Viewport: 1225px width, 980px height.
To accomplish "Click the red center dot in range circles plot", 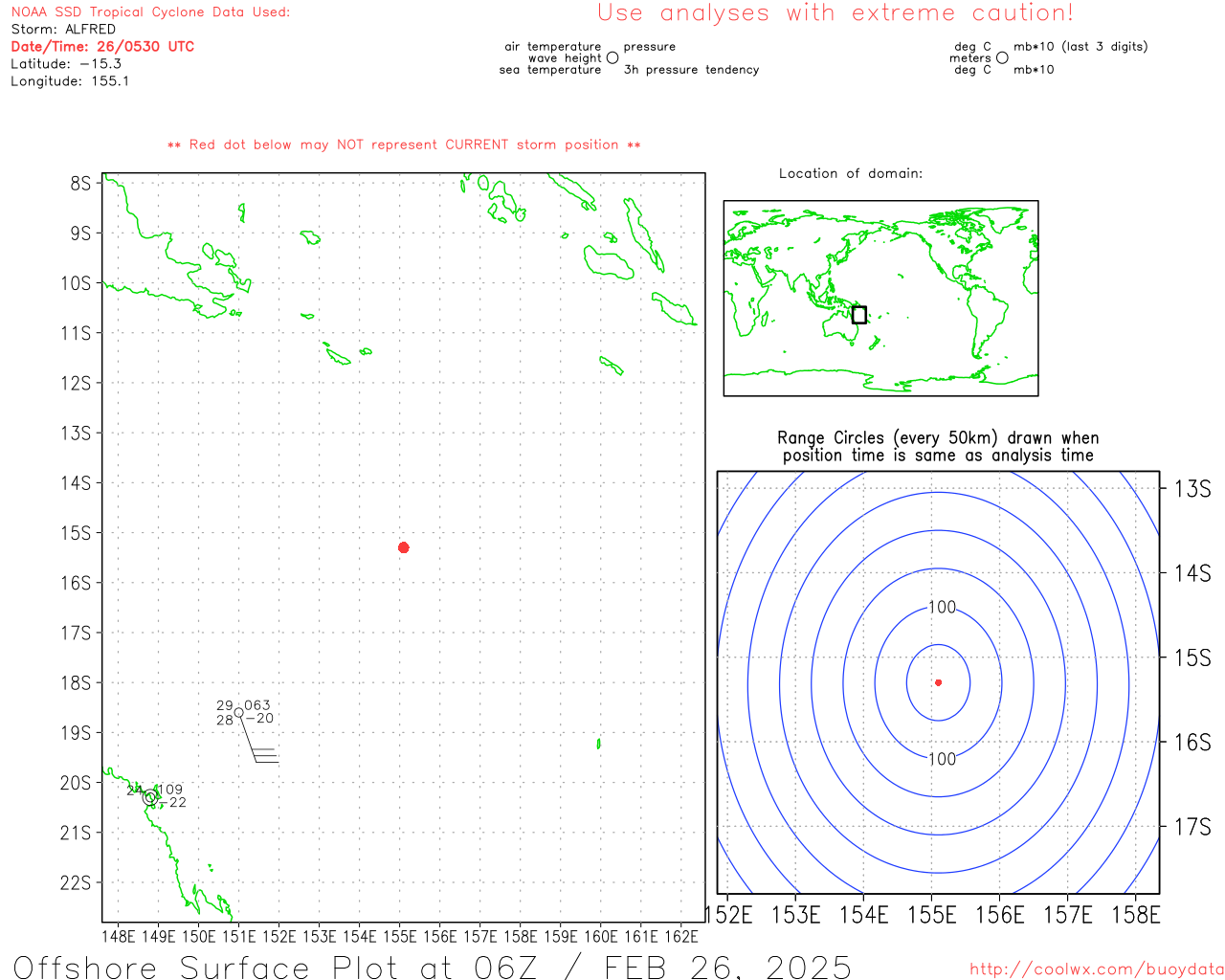I will 938,682.
